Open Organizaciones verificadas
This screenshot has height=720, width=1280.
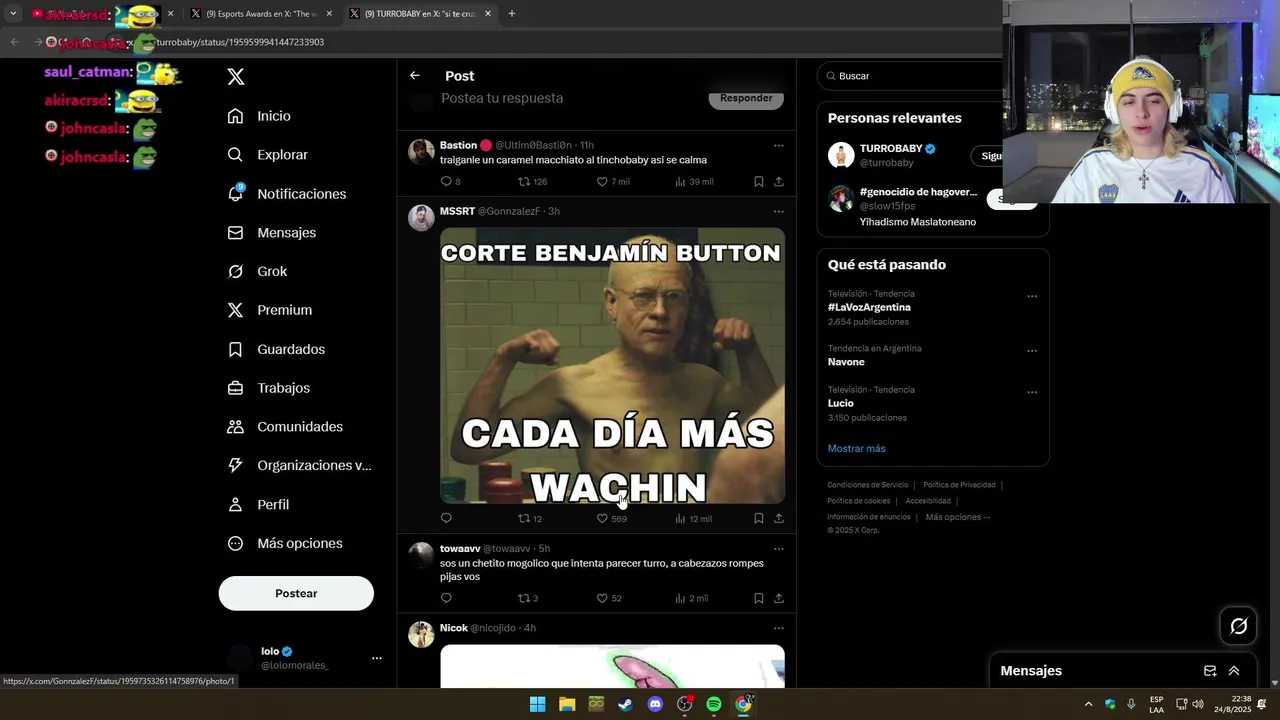[x=299, y=465]
